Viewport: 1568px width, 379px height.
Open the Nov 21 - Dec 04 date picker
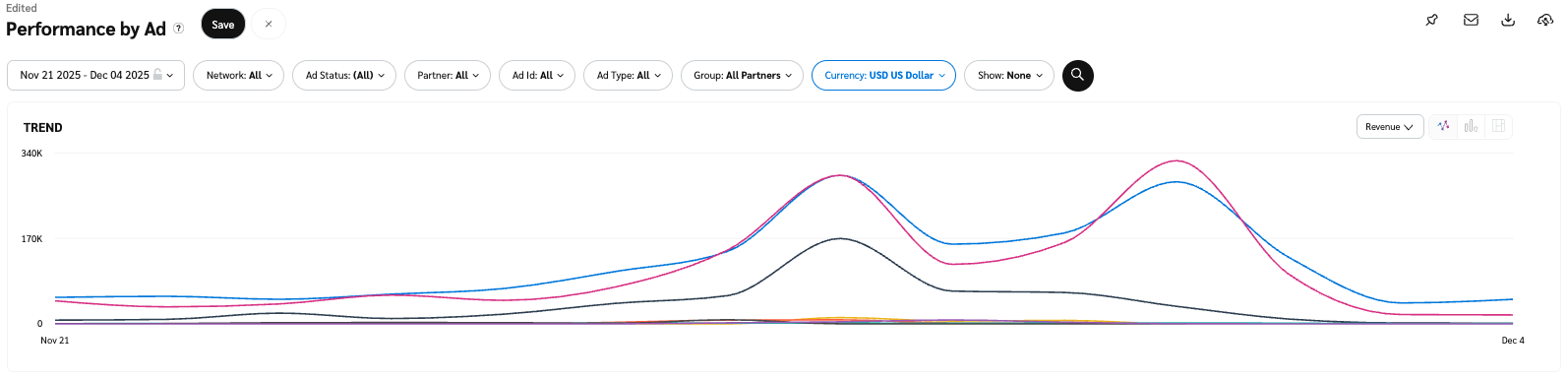point(96,75)
